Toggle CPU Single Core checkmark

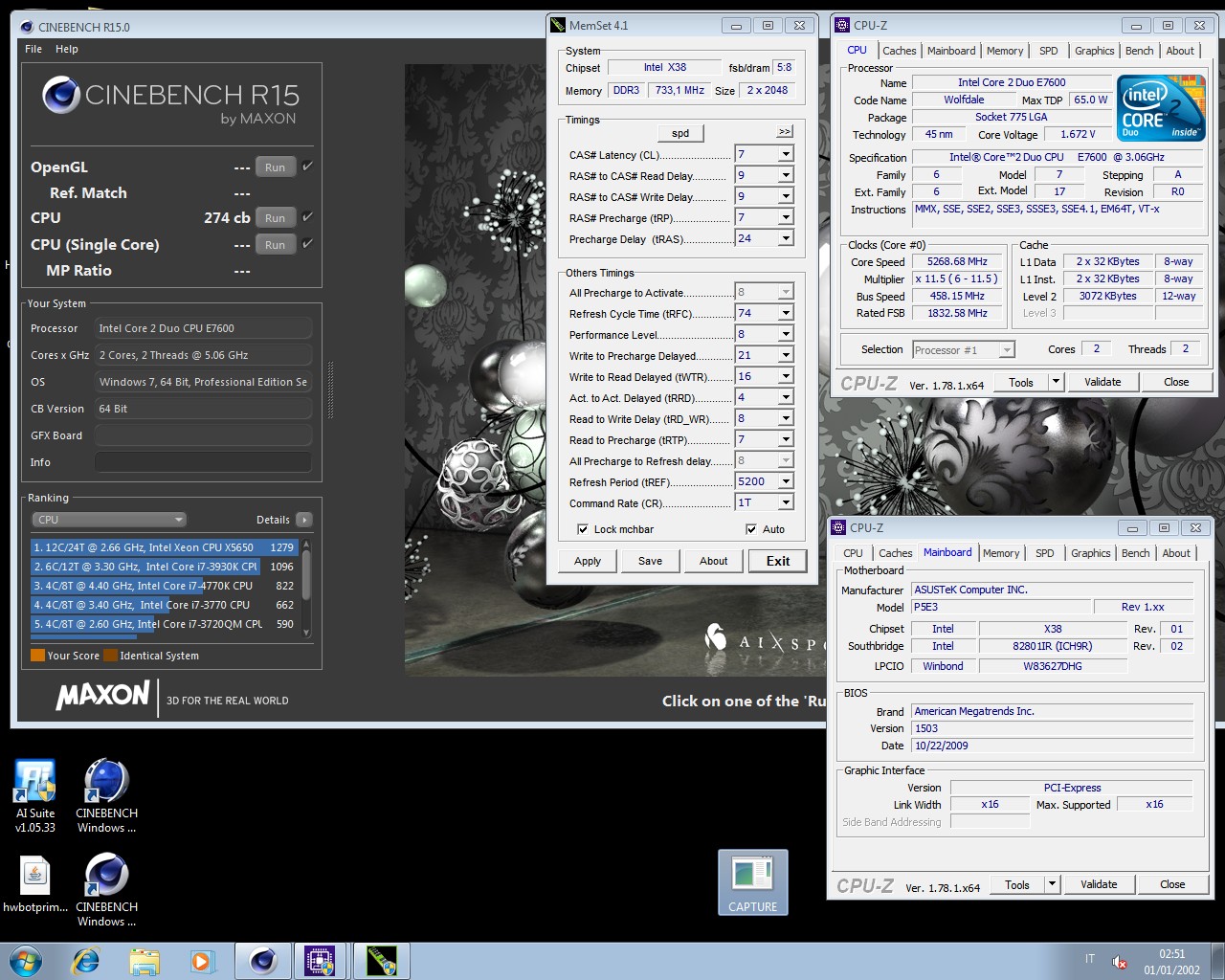[x=307, y=243]
